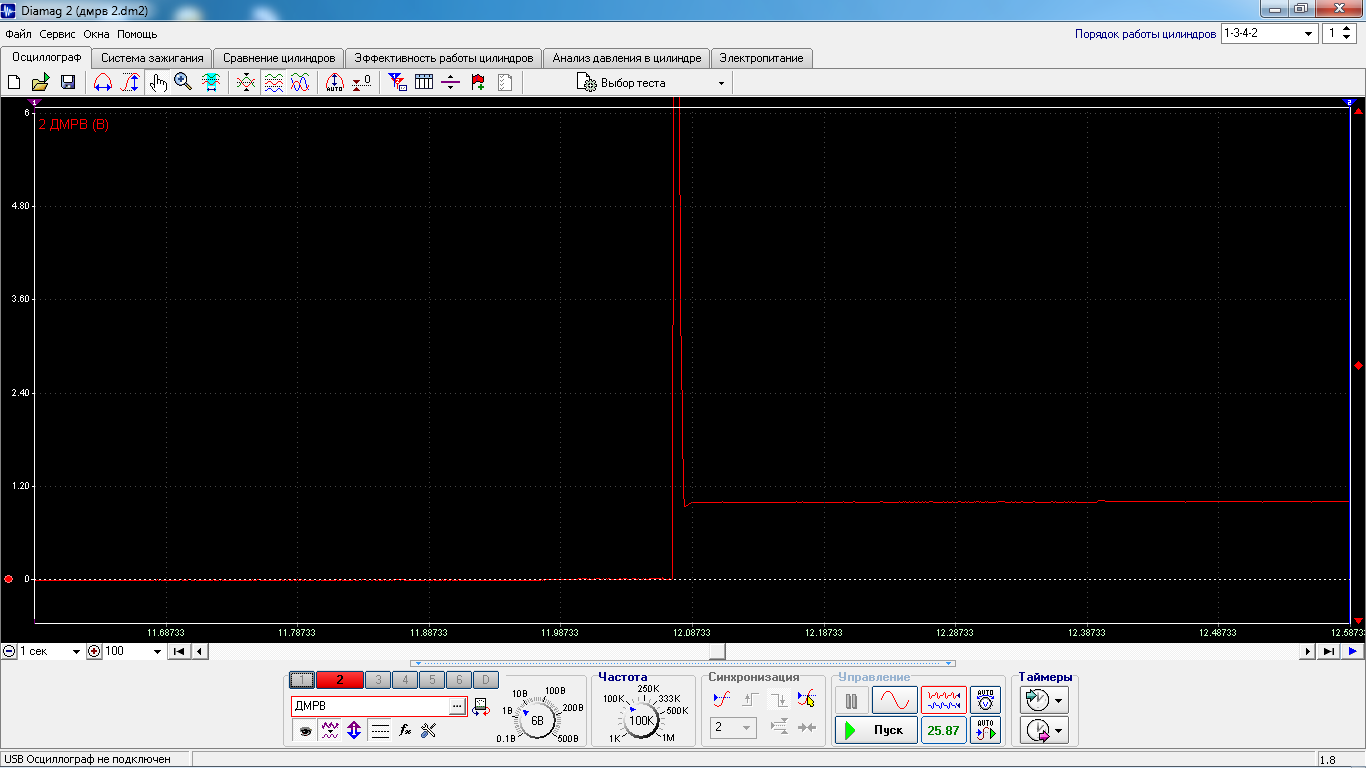Create a new file with the blank page icon
The height and width of the screenshot is (768, 1366).
[x=14, y=83]
